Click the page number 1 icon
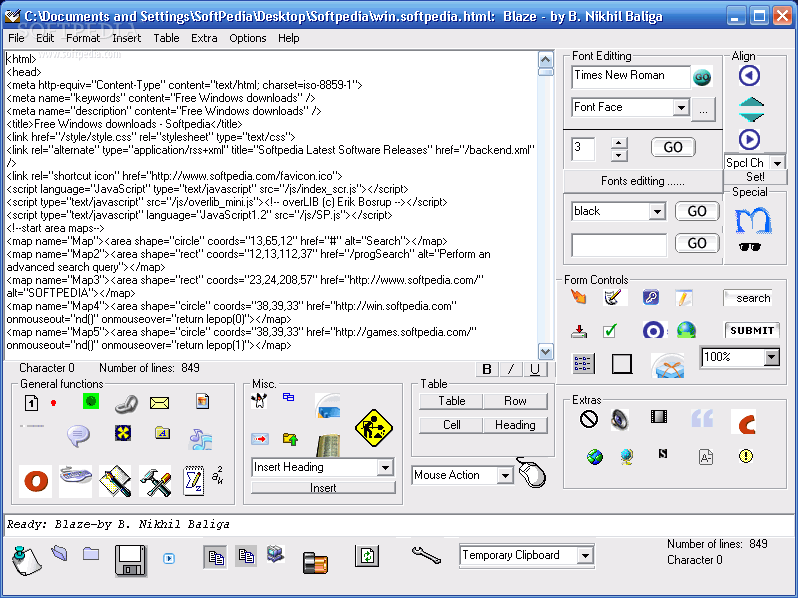This screenshot has width=798, height=598. click(32, 403)
